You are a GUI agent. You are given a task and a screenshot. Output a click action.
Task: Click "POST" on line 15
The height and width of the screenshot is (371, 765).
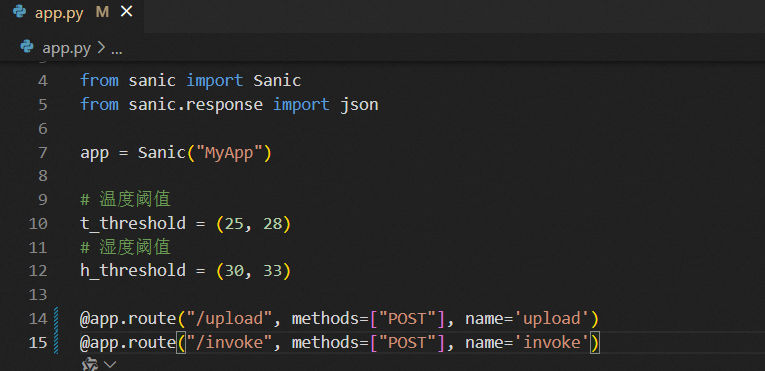[x=406, y=343]
